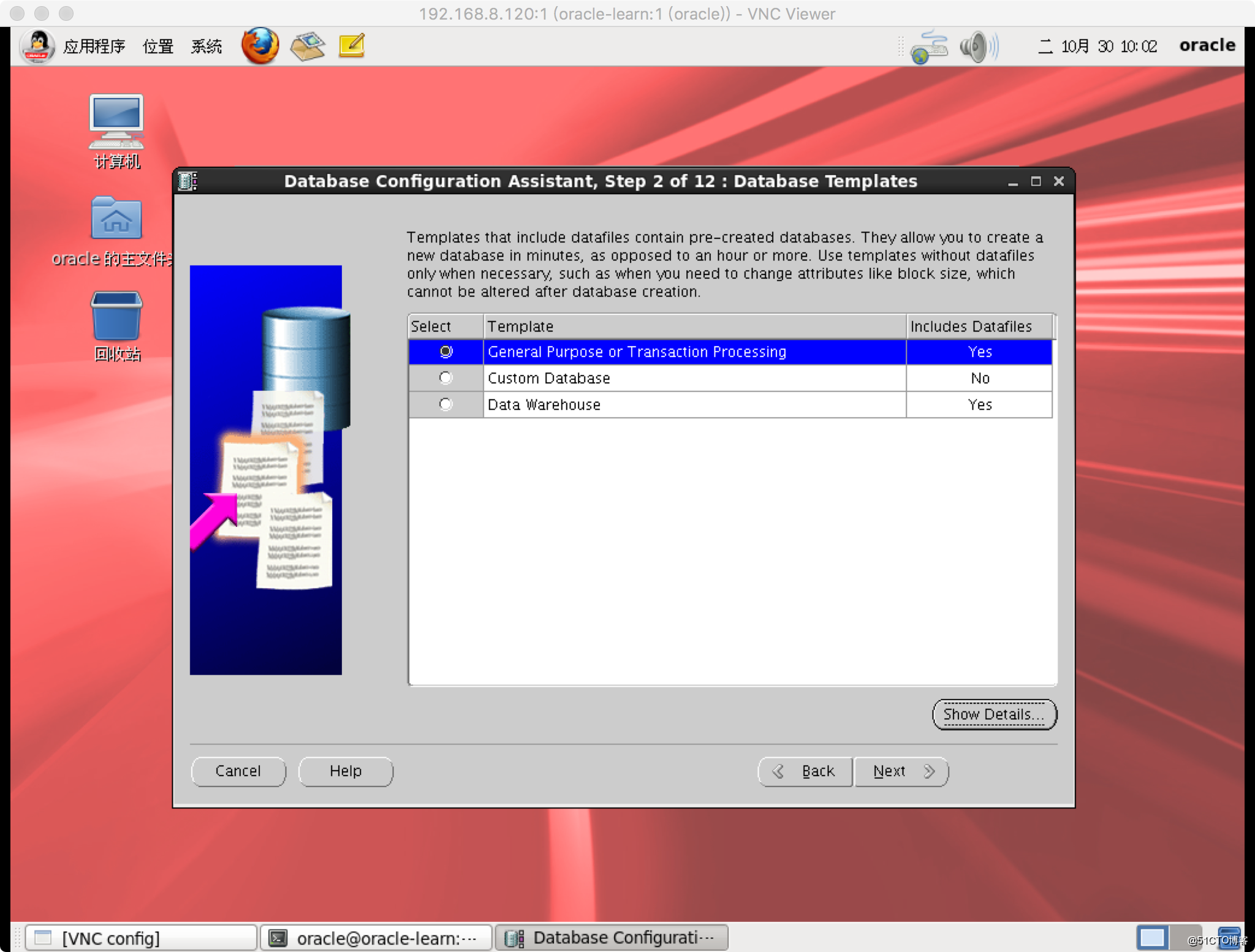Click the 'No' datafiles cell for Custom Database
1255x952 pixels.
980,379
